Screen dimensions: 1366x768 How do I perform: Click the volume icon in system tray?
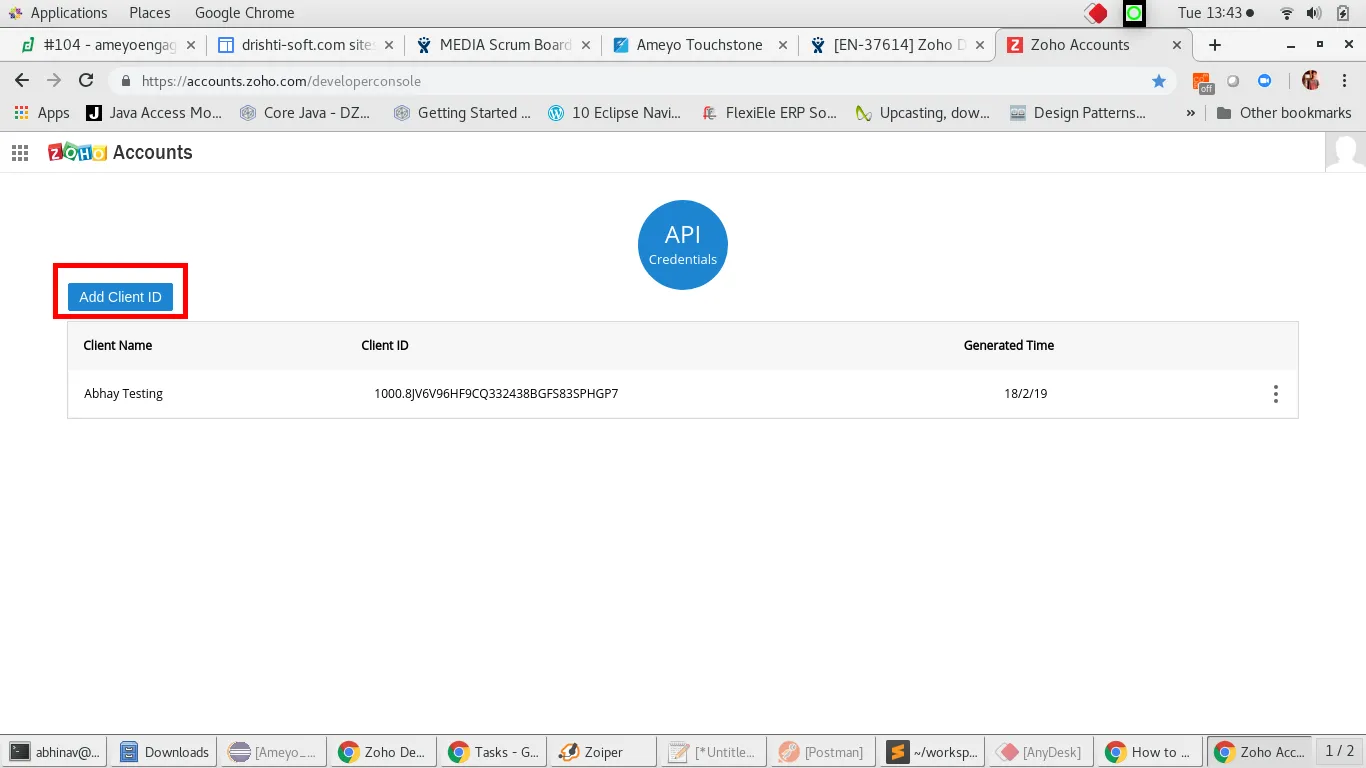[x=1314, y=13]
